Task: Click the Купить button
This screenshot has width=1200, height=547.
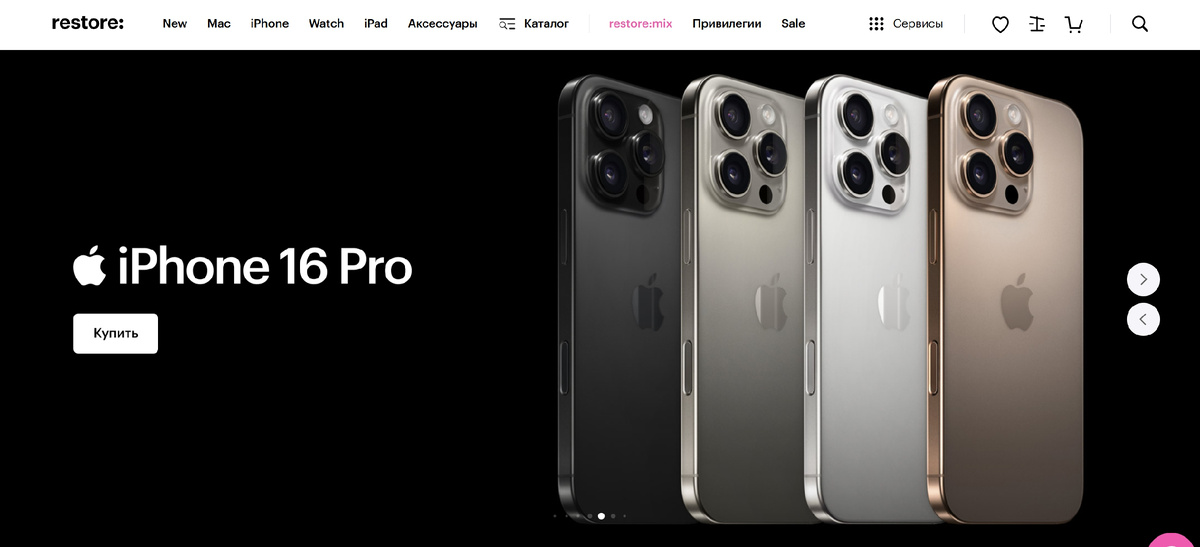Action: point(115,333)
